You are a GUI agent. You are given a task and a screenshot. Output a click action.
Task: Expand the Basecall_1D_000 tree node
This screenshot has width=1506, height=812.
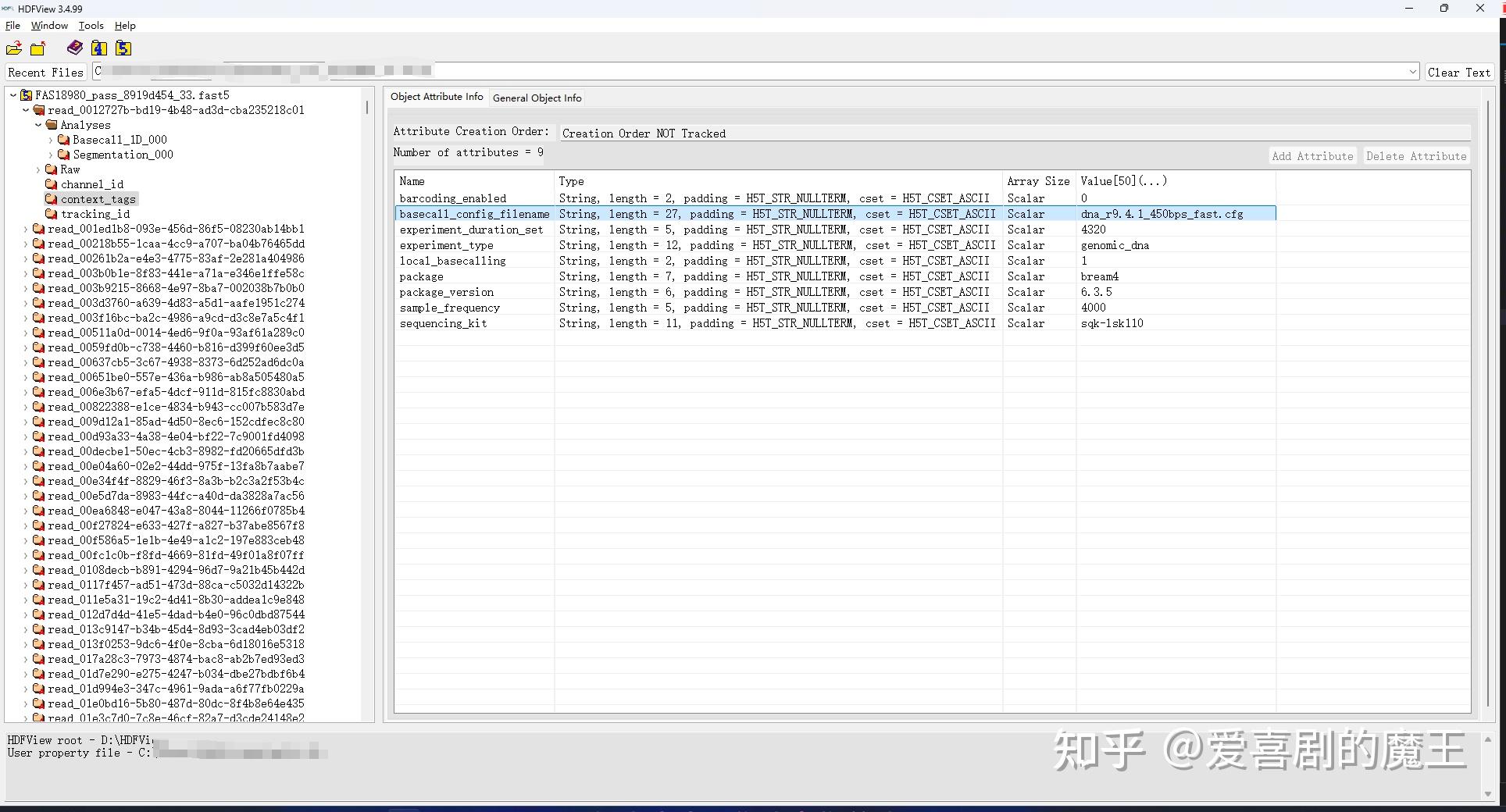[49, 140]
